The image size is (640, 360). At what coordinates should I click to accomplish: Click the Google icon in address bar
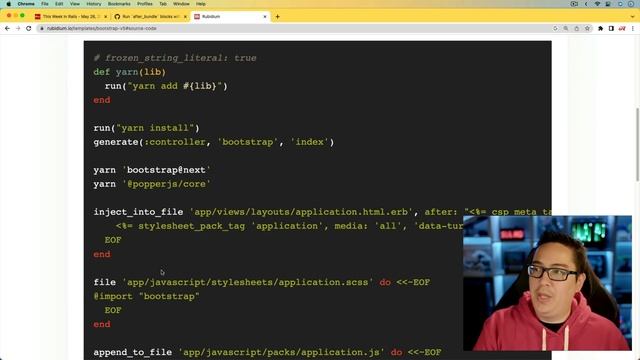pos(555,28)
